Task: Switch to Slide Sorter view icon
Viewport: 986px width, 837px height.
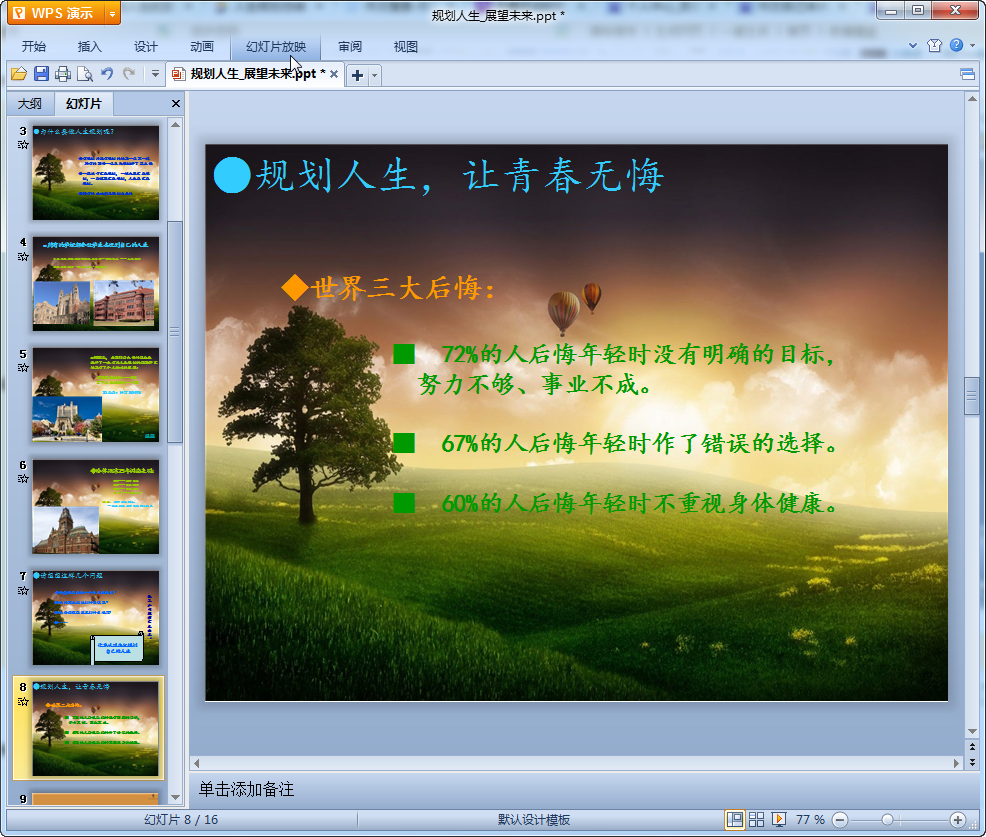Action: [756, 819]
